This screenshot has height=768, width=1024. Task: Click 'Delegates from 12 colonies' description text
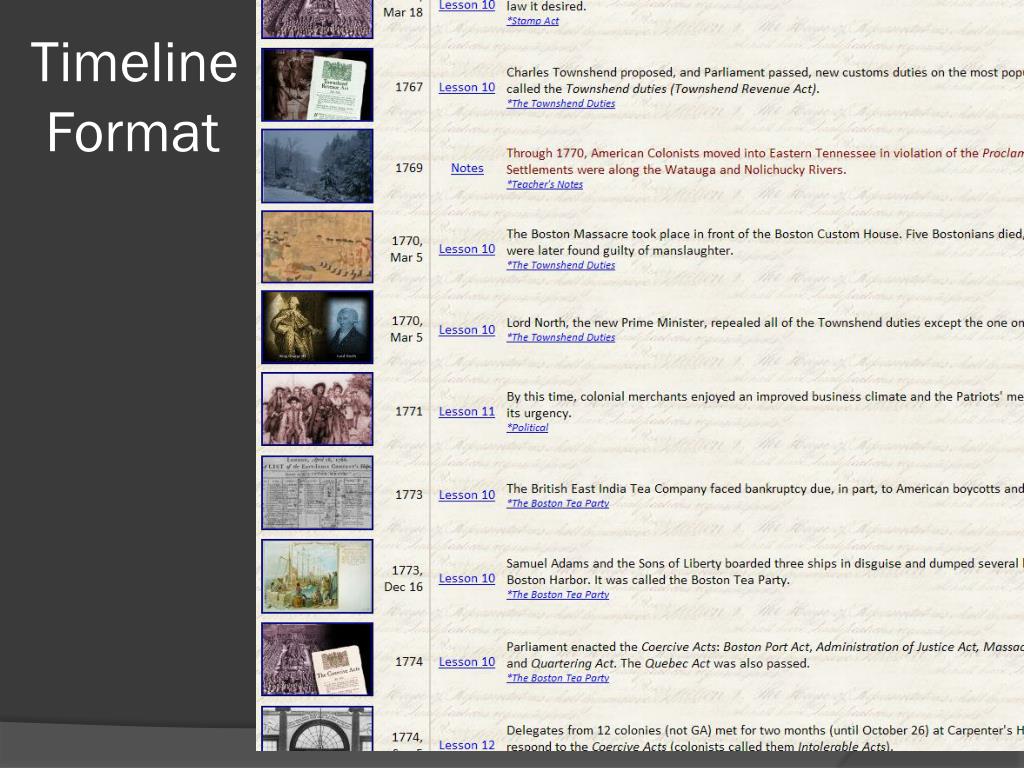click(765, 739)
